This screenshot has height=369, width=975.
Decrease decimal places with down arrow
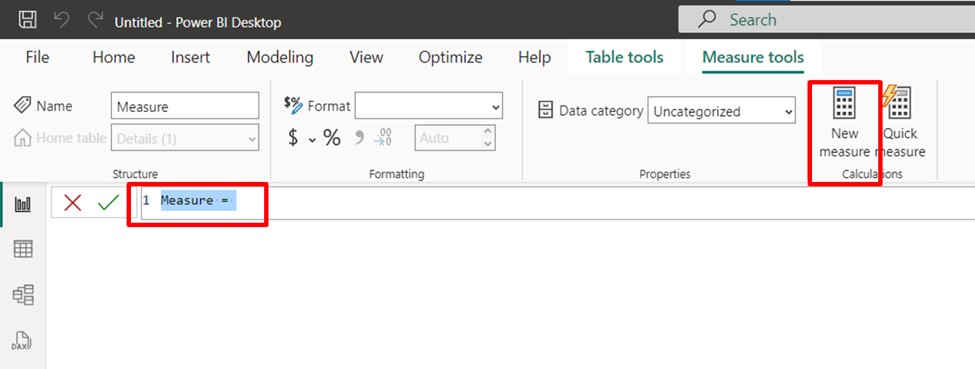[x=488, y=144]
